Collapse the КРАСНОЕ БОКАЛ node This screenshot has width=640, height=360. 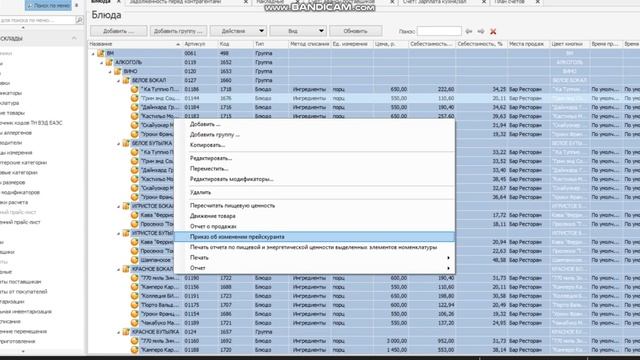[x=119, y=269]
